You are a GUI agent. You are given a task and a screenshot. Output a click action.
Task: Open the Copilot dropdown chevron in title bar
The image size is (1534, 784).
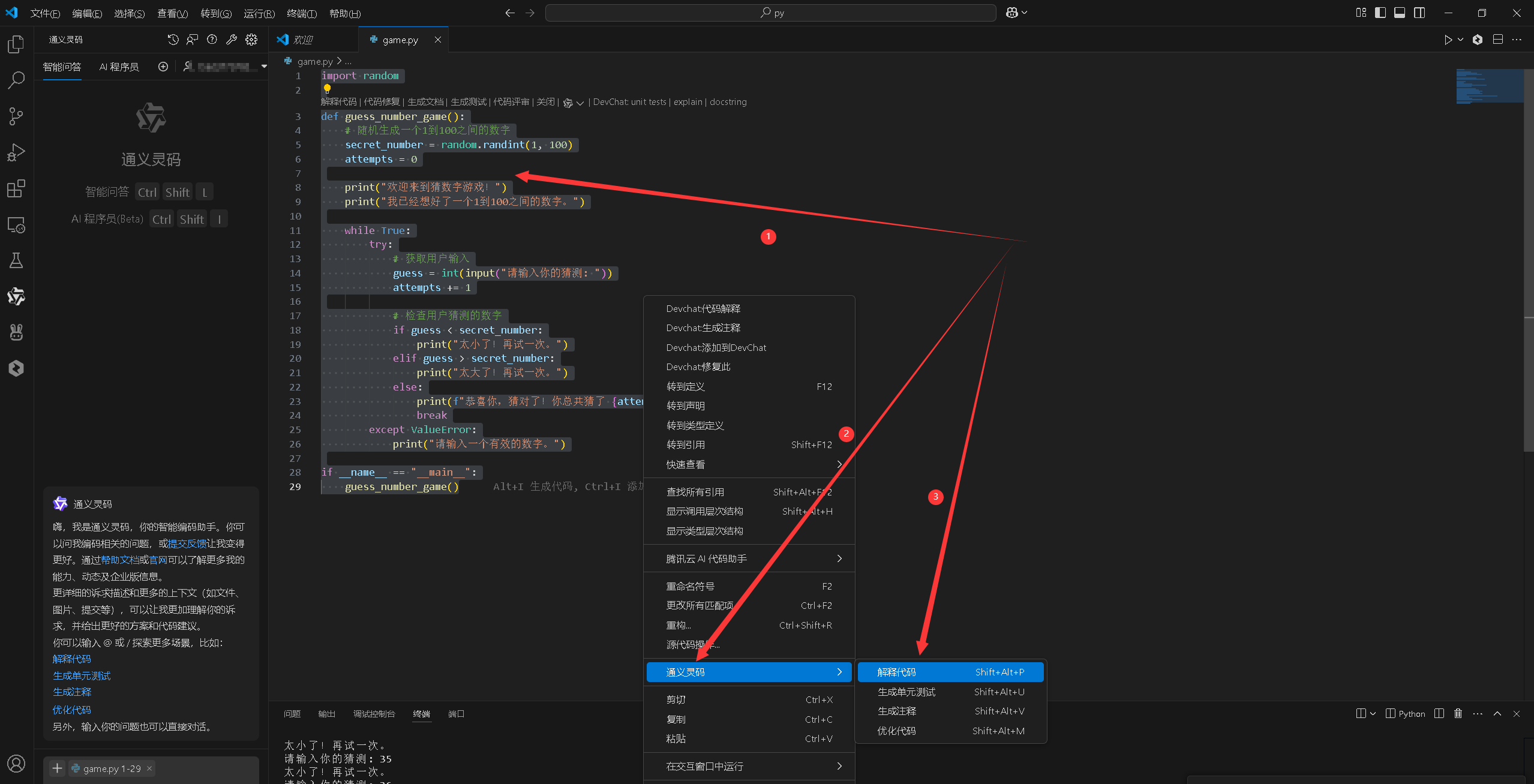(1024, 13)
